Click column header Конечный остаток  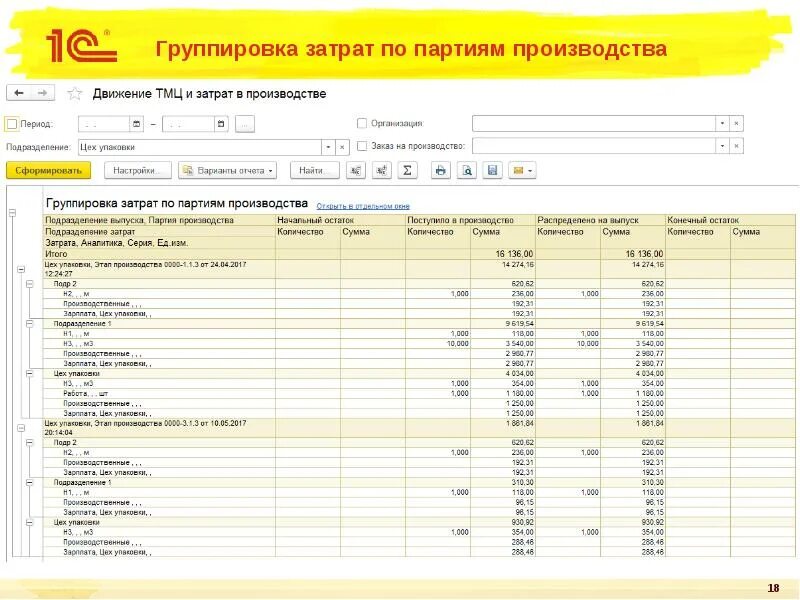[x=703, y=220]
